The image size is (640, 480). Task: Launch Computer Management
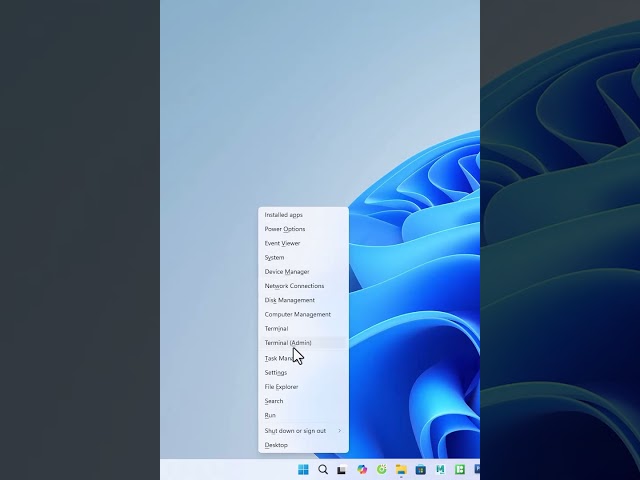(303, 314)
